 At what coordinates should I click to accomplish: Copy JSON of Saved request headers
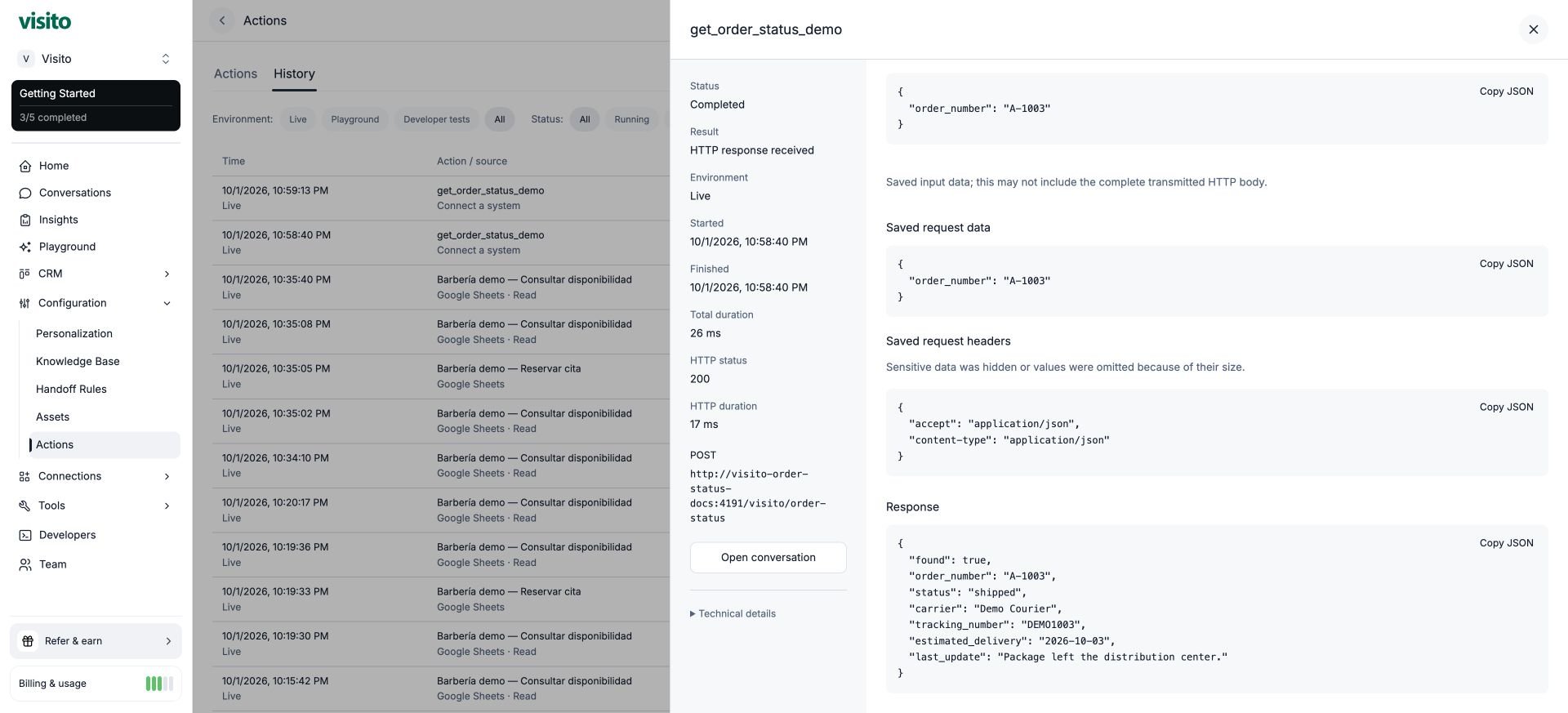click(x=1506, y=407)
